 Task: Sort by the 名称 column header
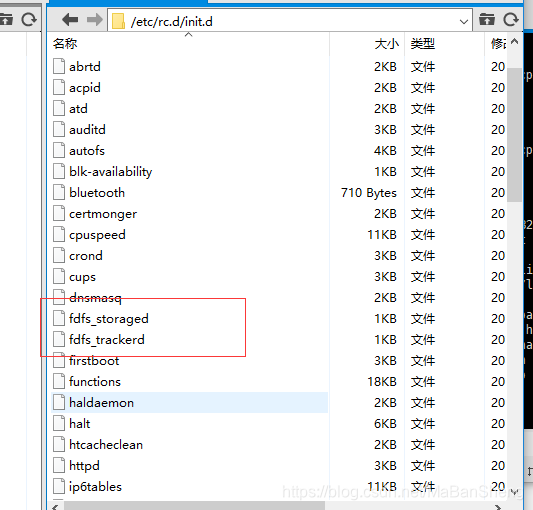click(65, 44)
